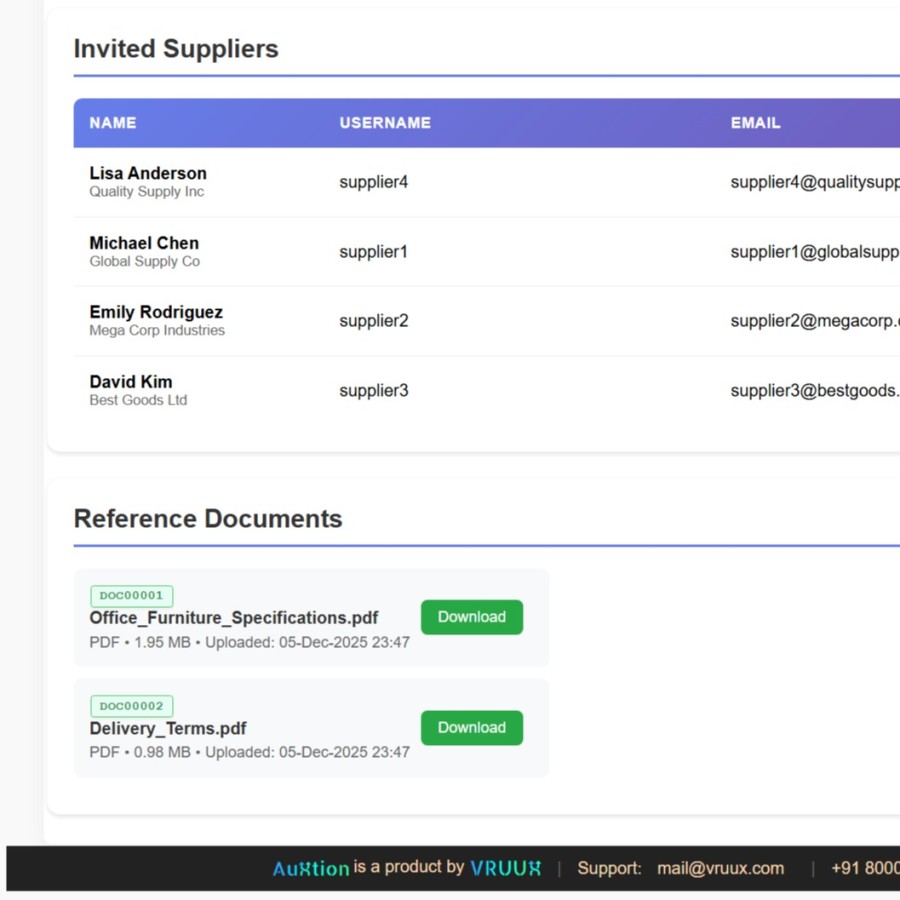Screen dimensions: 900x900
Task: Click the support phone number in footer
Action: point(865,868)
